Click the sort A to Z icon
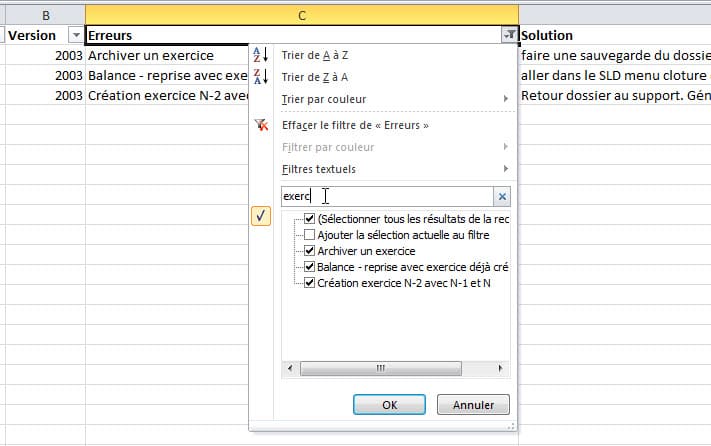Screen dimensions: 711x446 click(x=260, y=54)
